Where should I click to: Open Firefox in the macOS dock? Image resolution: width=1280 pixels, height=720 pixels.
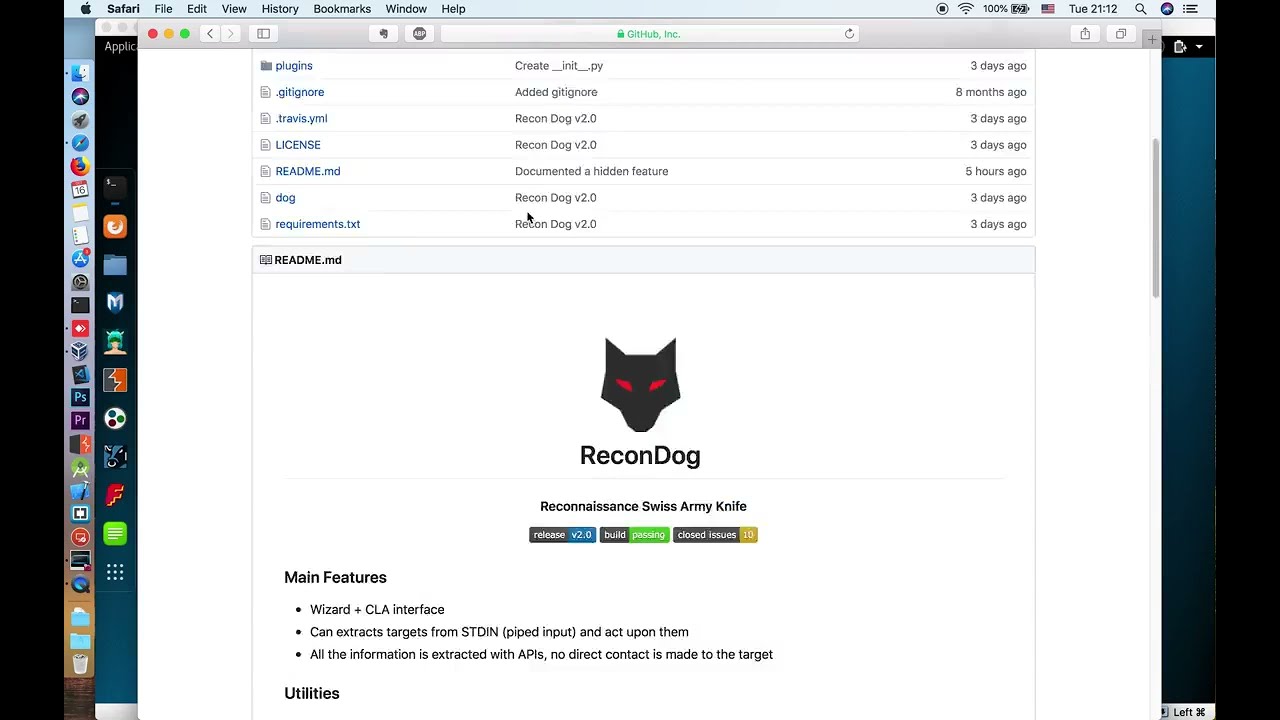80,166
